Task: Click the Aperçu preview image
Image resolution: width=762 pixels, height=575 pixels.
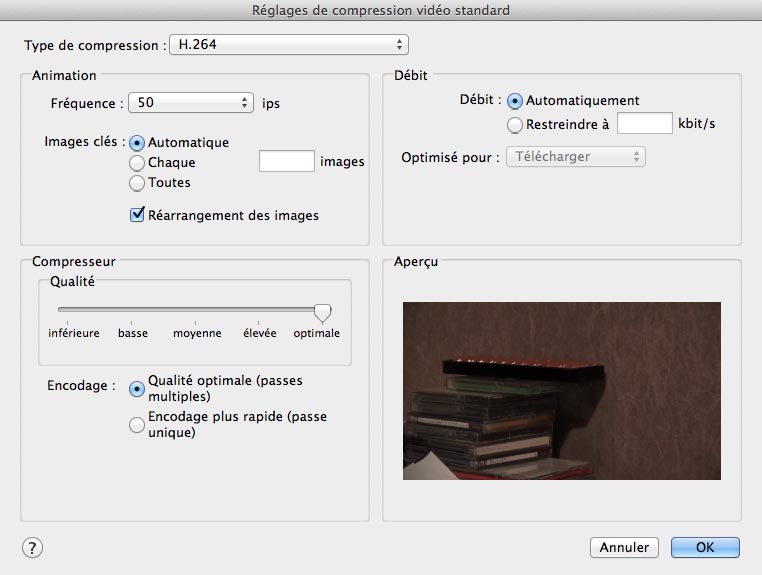Action: [562, 391]
